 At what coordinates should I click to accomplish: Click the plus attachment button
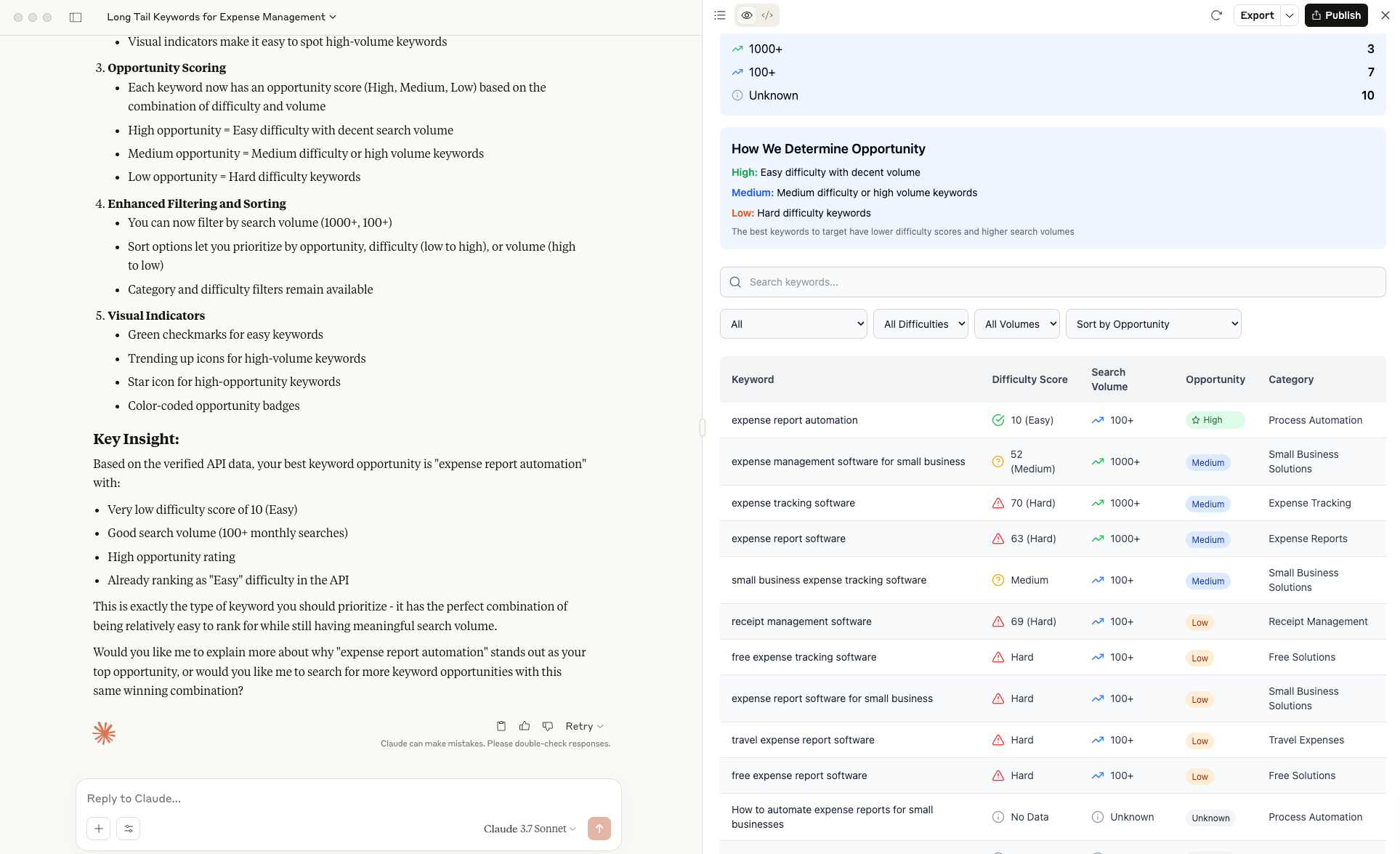click(99, 829)
